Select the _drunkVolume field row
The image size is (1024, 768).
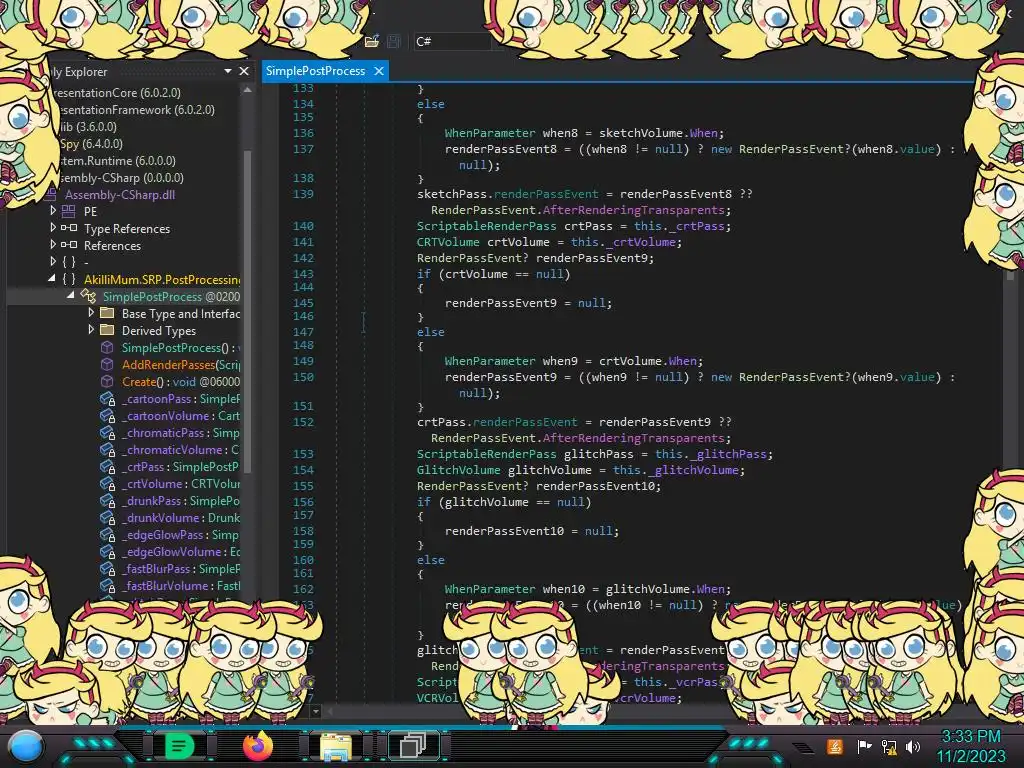coord(170,518)
